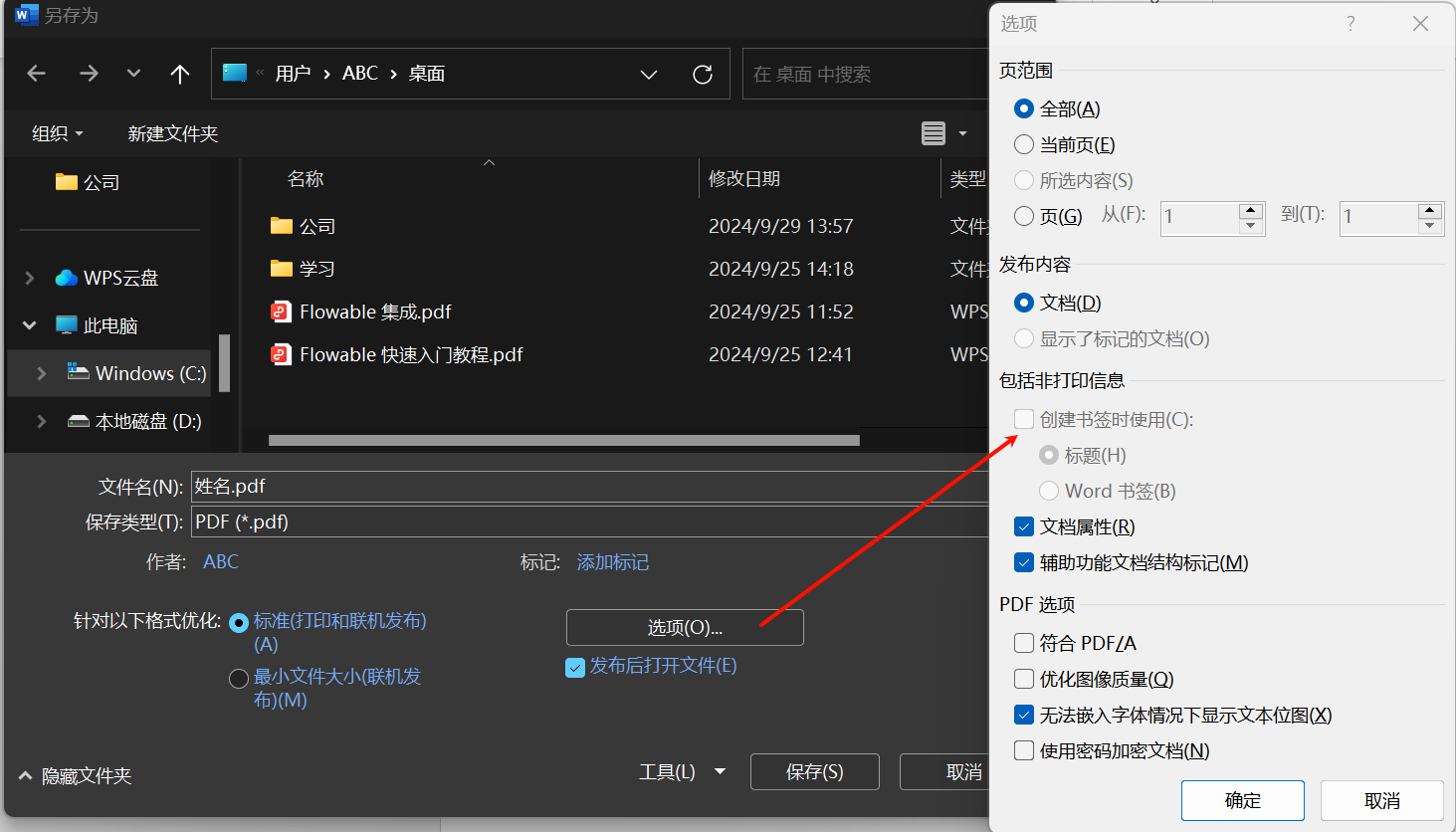Click the 确定 button in options dialog
Viewport: 1456px width, 832px height.
point(1242,800)
